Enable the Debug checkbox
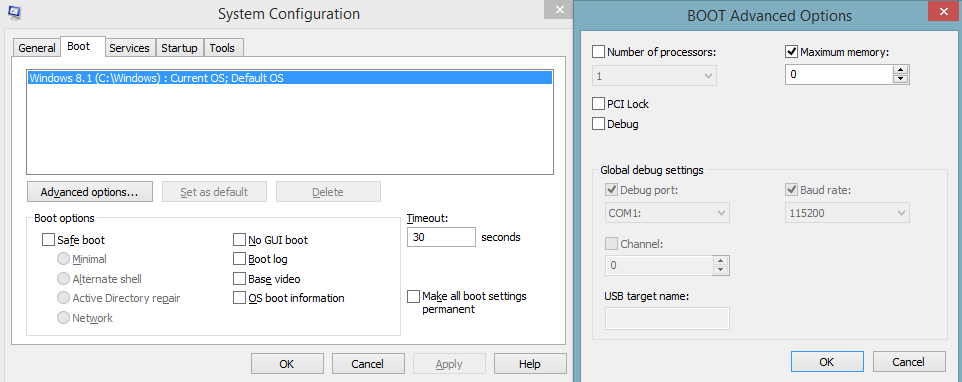 point(599,124)
